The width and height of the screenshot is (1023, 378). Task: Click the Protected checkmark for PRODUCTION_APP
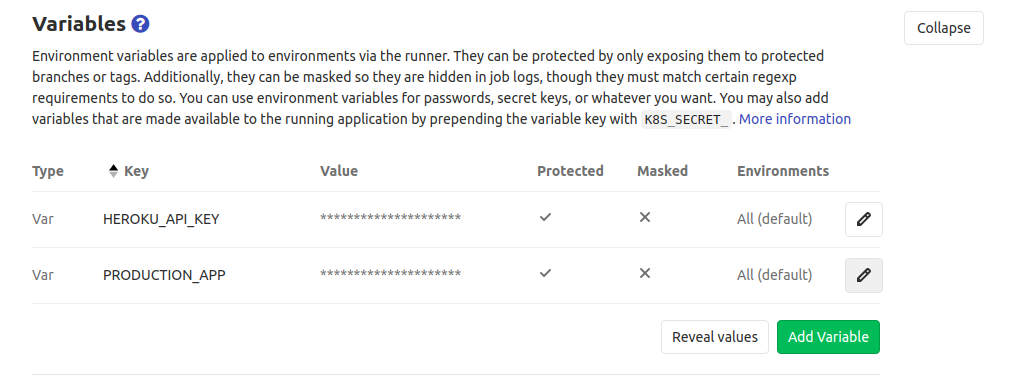click(x=545, y=273)
